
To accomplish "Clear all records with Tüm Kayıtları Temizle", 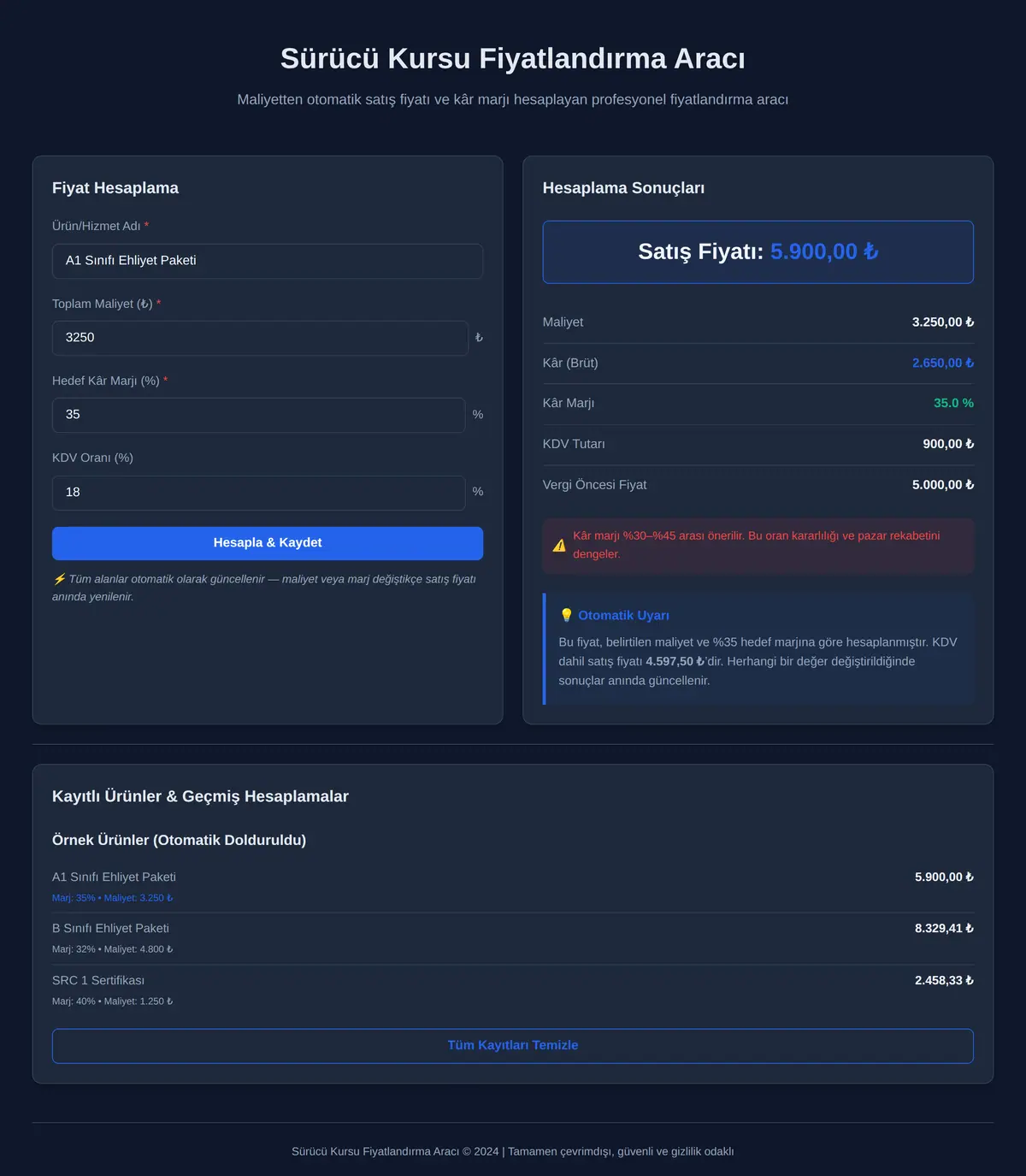I will point(513,1046).
